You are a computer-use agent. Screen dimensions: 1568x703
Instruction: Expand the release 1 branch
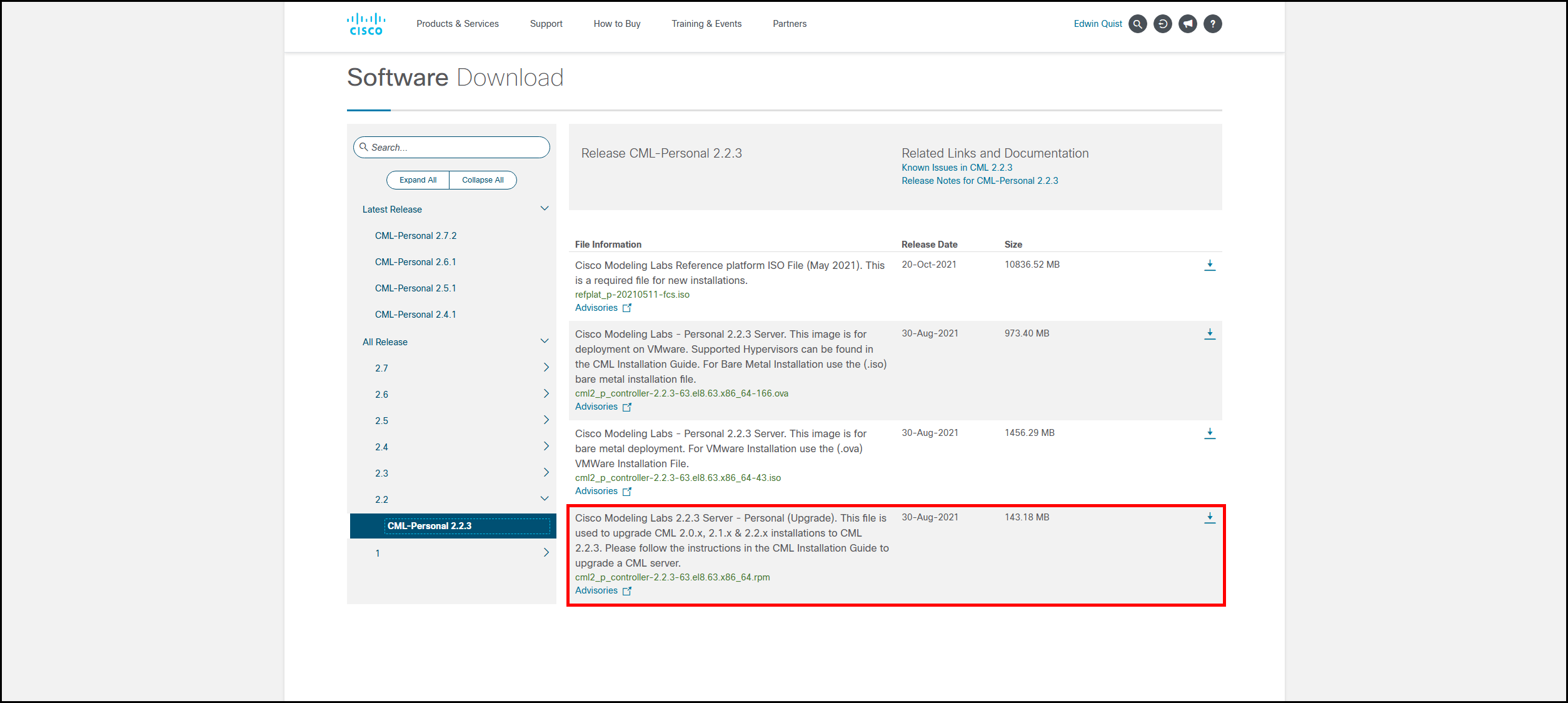click(x=546, y=553)
